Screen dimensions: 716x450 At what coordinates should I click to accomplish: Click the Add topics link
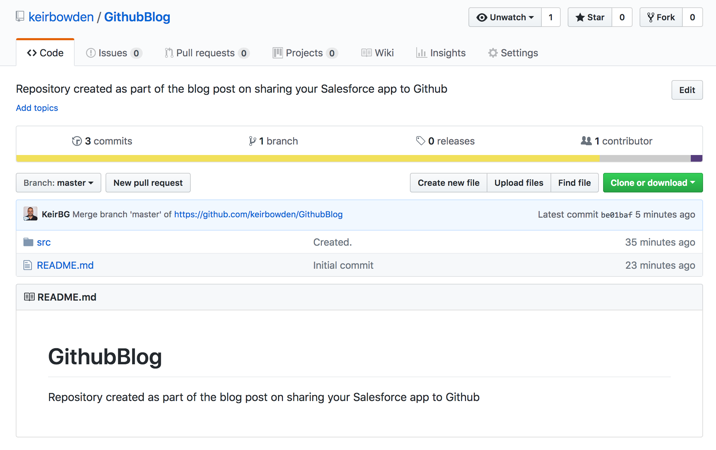click(x=37, y=108)
